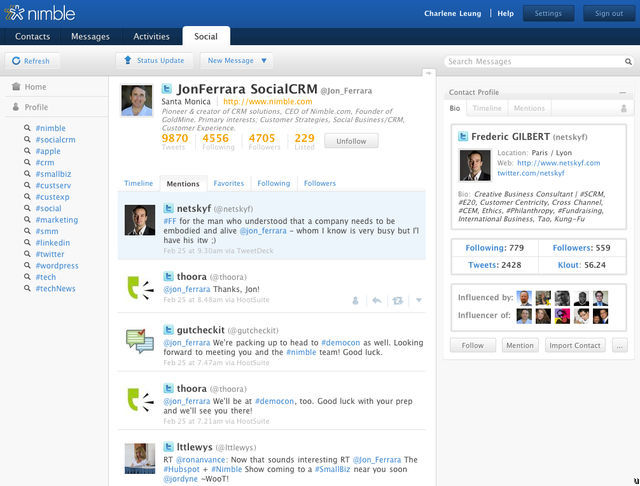Open http://www.netskyf.com link
640x486 pixels.
pyautogui.click(x=558, y=163)
